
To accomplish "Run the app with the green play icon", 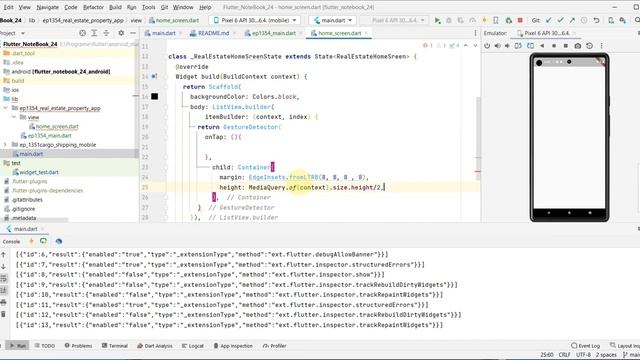I will click(437, 20).
